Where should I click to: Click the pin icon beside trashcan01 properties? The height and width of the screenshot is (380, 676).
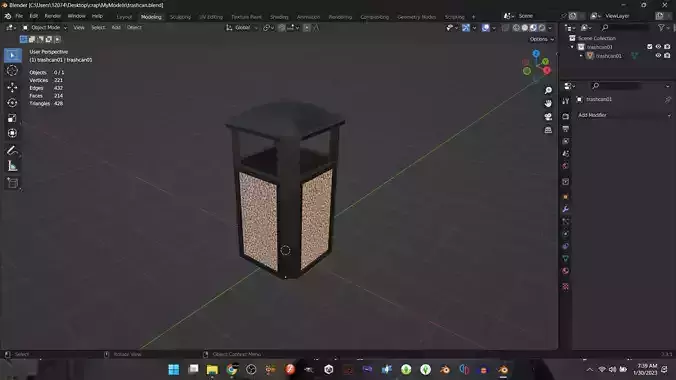668,100
